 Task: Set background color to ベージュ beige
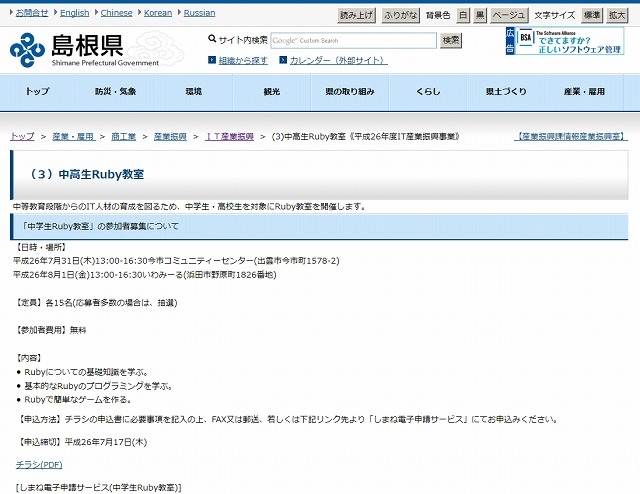(509, 16)
